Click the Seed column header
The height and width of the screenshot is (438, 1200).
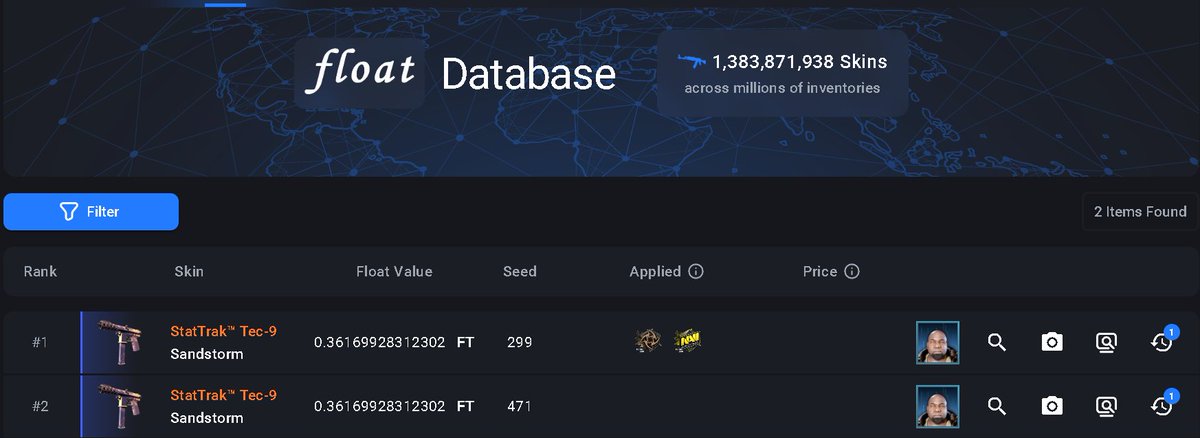click(520, 271)
